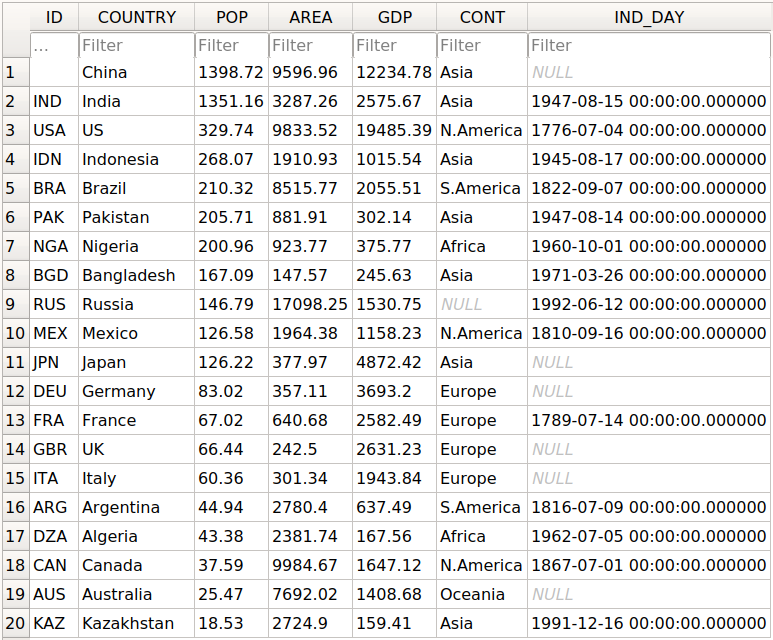Select the NULL IND_DAY cell for Japan

(649, 362)
